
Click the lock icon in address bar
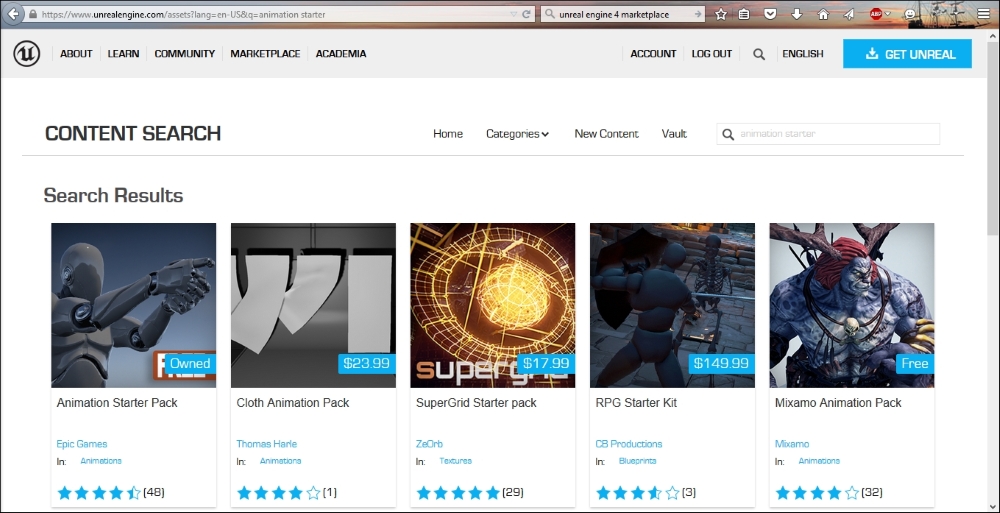33,14
